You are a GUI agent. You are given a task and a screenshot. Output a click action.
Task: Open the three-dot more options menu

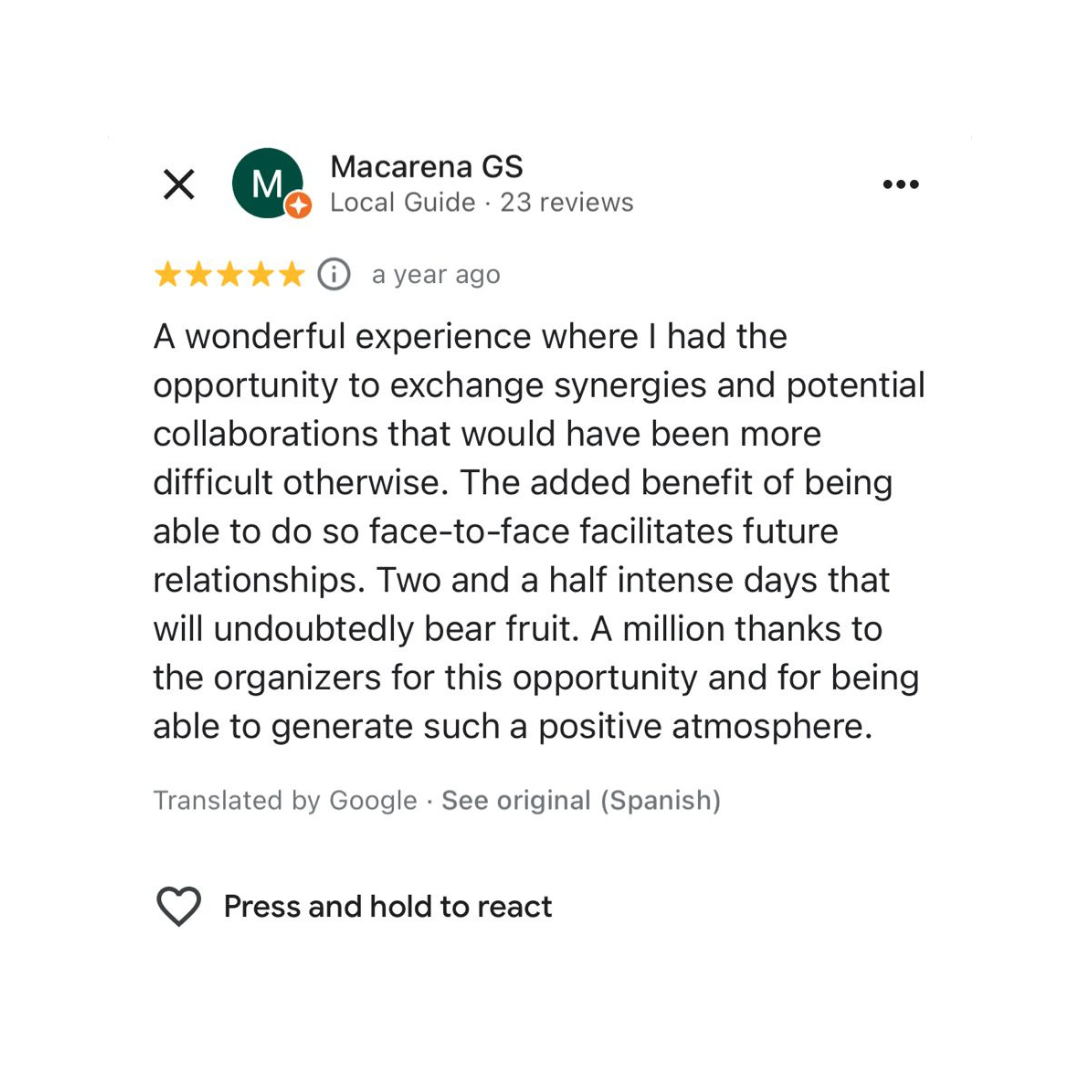click(901, 185)
